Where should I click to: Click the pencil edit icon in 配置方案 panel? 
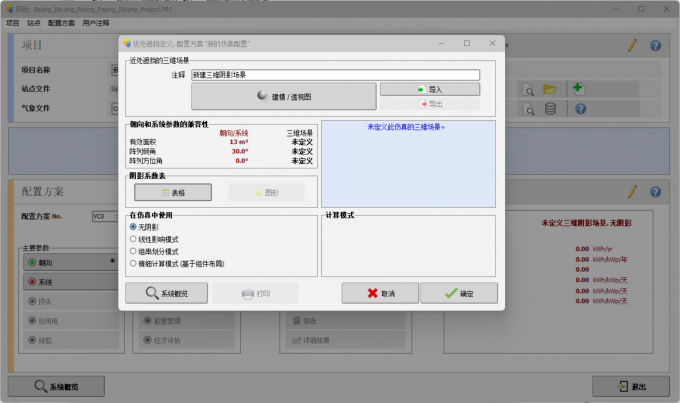[x=632, y=192]
